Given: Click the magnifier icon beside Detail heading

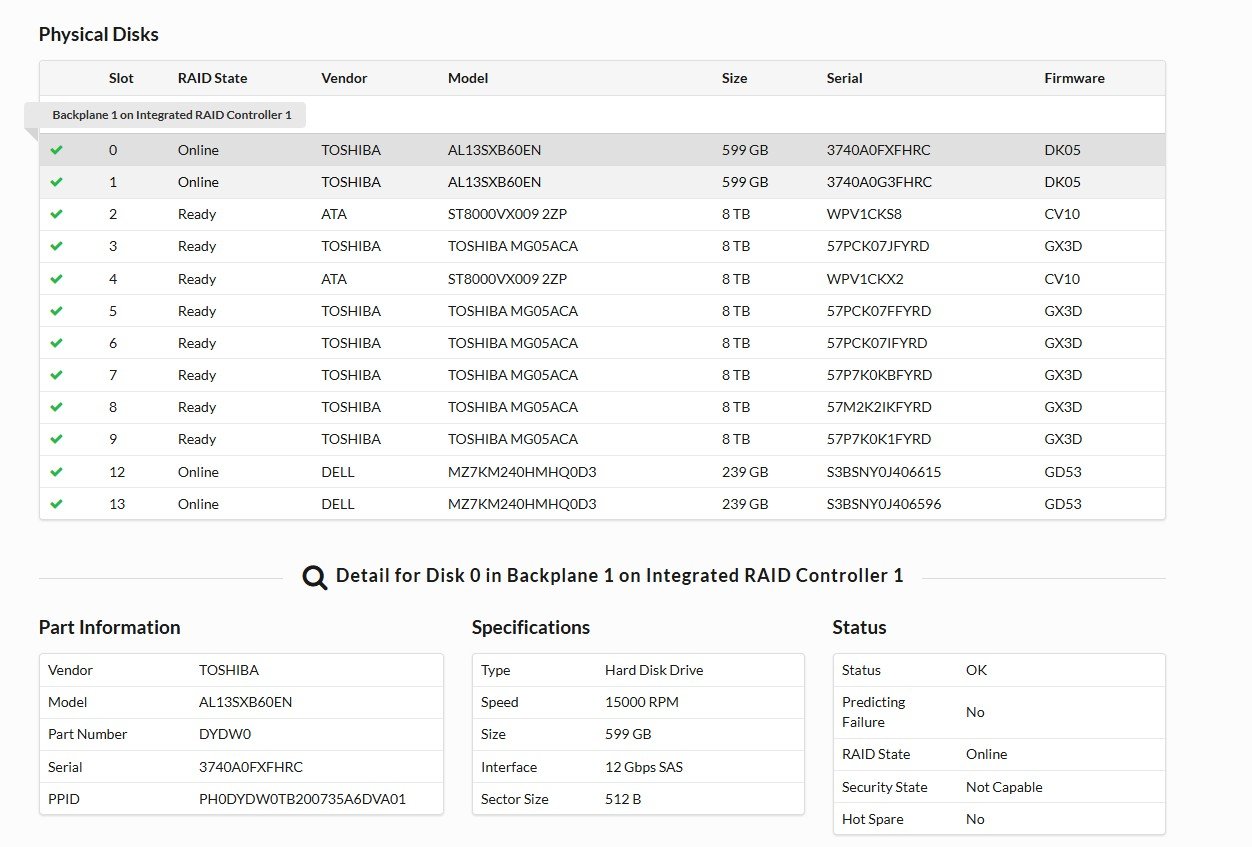Looking at the screenshot, I should coord(315,577).
